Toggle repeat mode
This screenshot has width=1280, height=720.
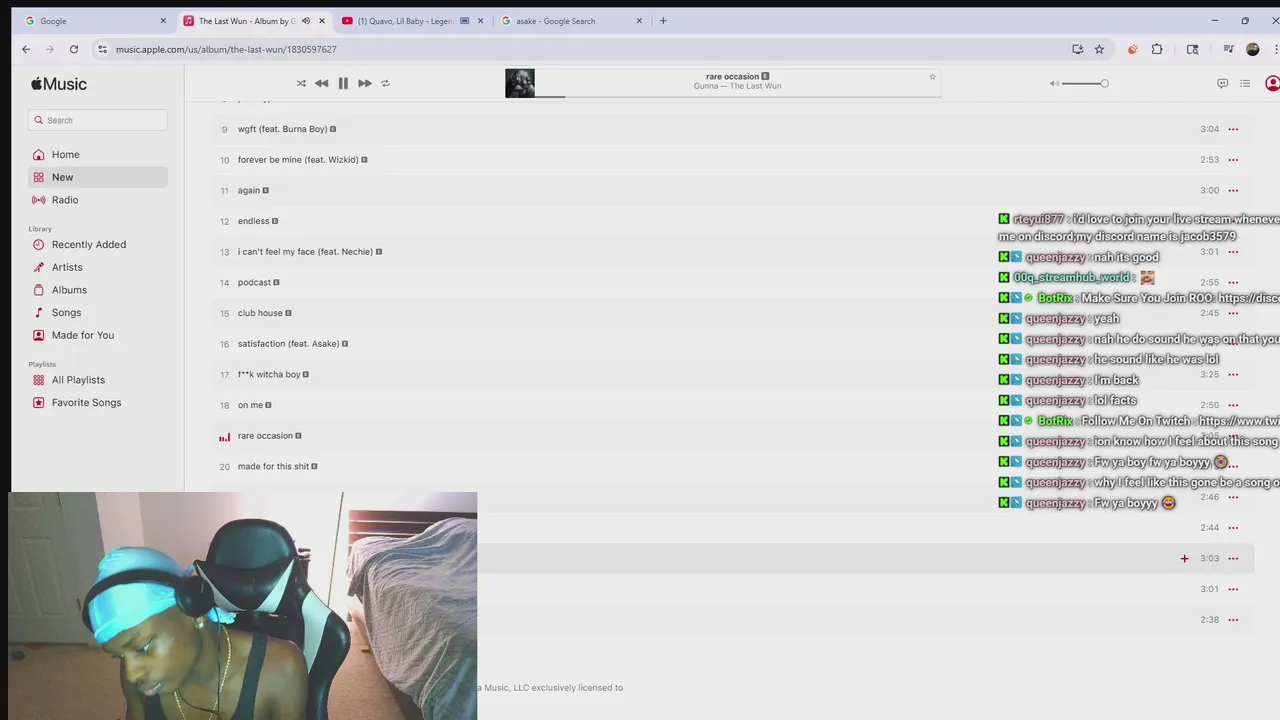385,83
